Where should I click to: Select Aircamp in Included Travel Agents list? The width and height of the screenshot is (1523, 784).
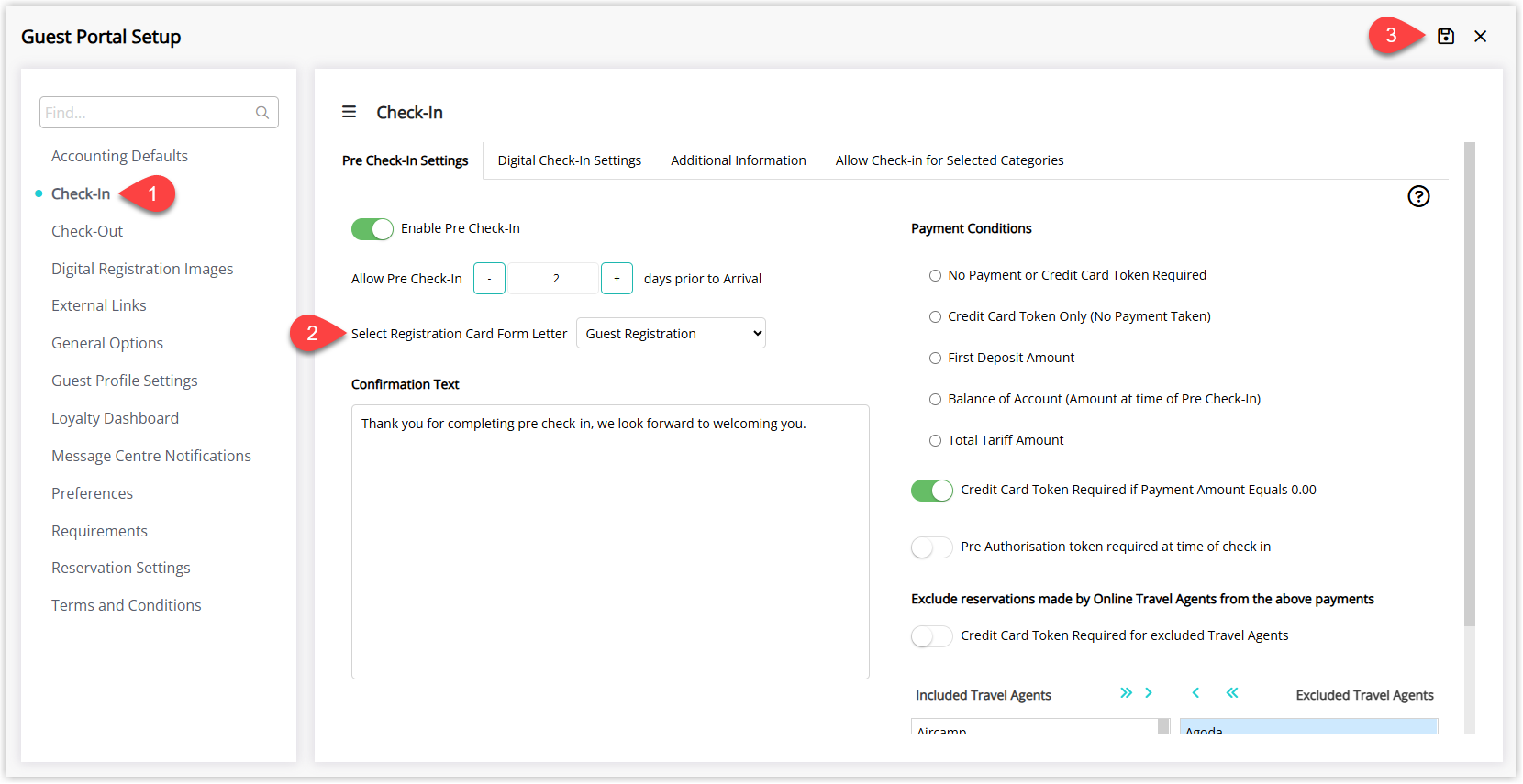1035,728
